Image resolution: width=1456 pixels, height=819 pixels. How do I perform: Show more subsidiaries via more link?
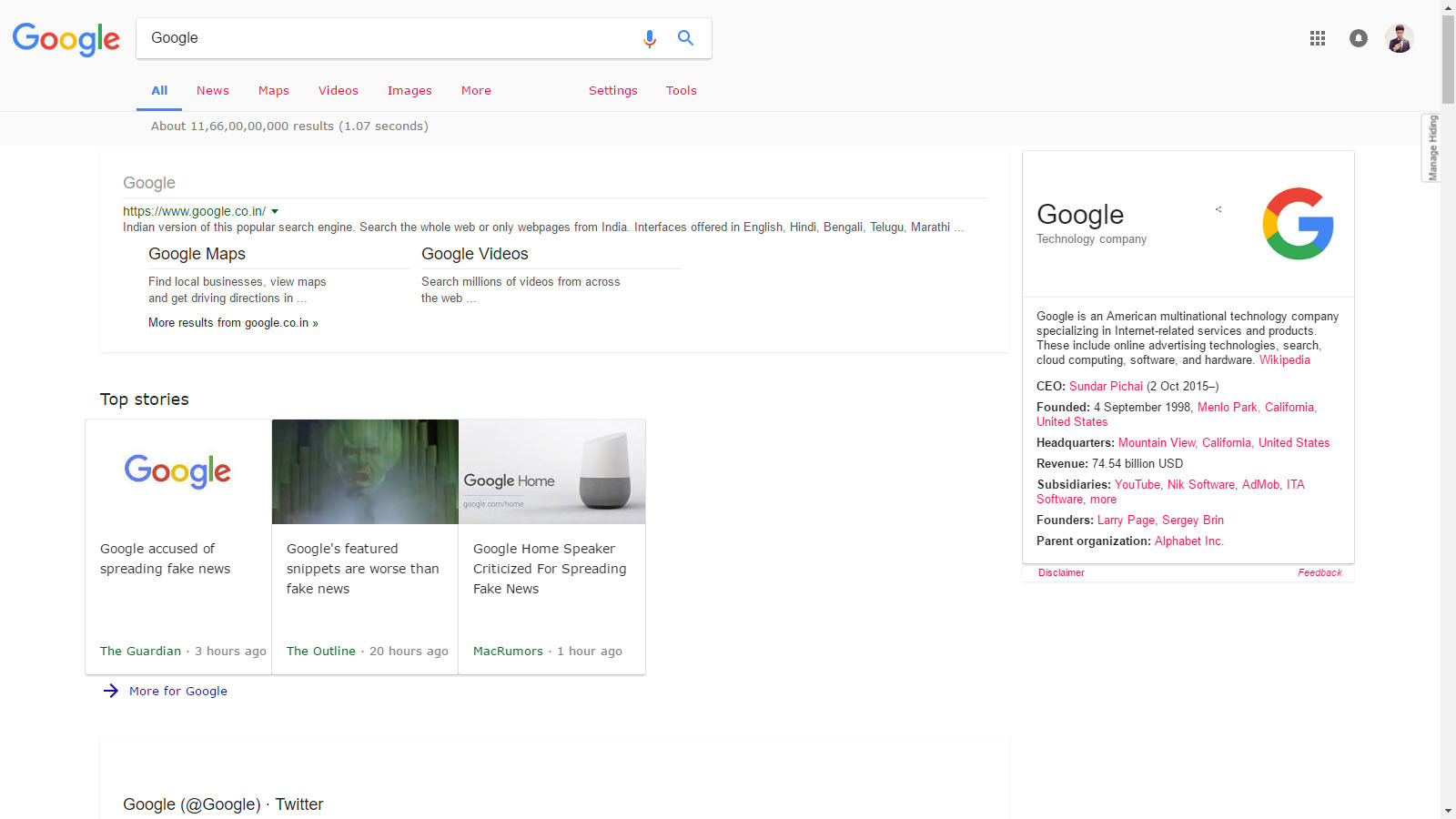[x=1103, y=500]
